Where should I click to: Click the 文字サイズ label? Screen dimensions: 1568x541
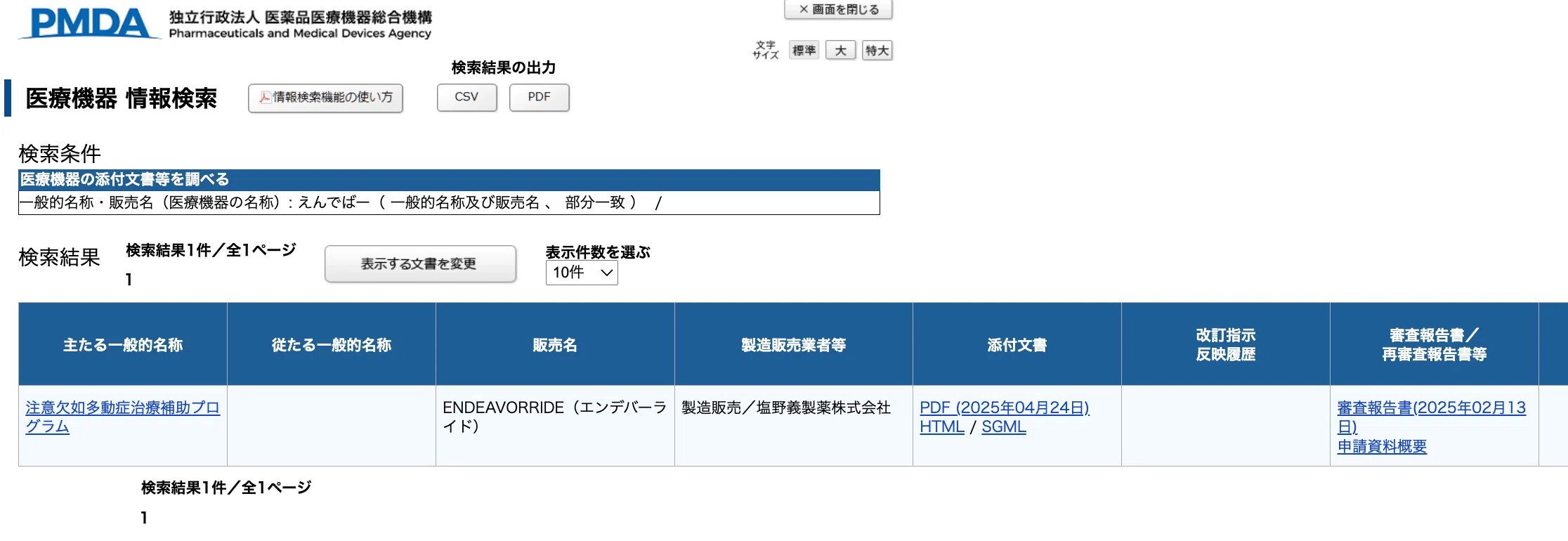[766, 50]
